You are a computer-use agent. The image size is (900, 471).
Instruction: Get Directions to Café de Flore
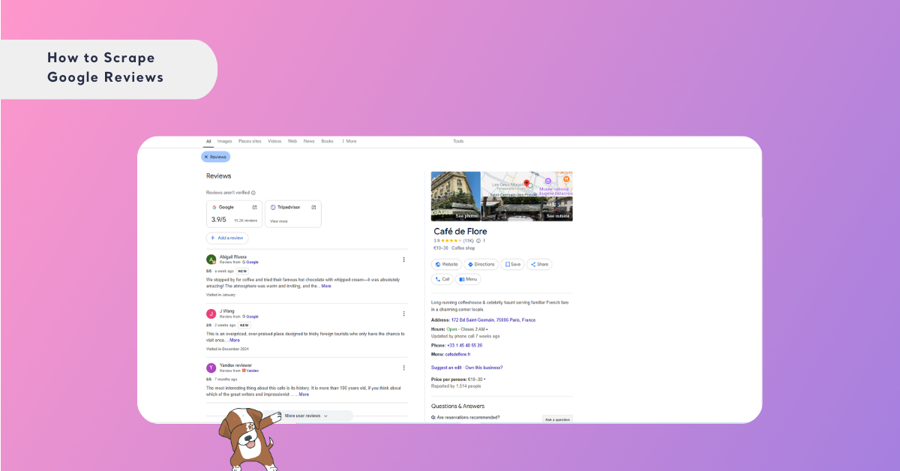coord(481,264)
